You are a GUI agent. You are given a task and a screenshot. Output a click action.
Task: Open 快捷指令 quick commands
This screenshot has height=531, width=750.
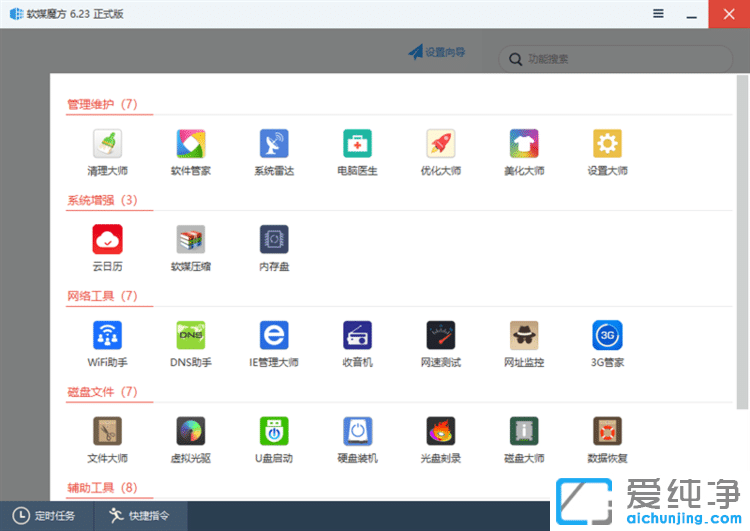[139, 515]
